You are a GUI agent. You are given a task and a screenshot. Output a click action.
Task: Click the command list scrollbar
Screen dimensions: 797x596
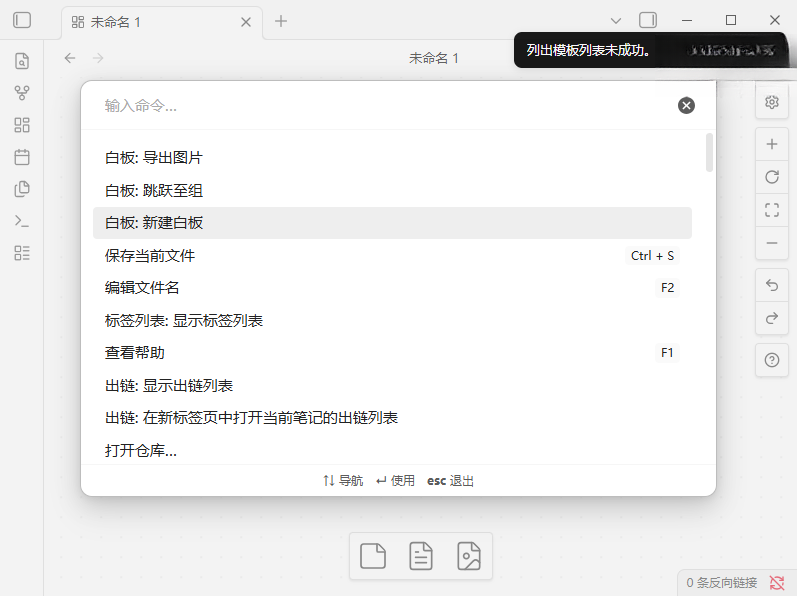coord(709,152)
